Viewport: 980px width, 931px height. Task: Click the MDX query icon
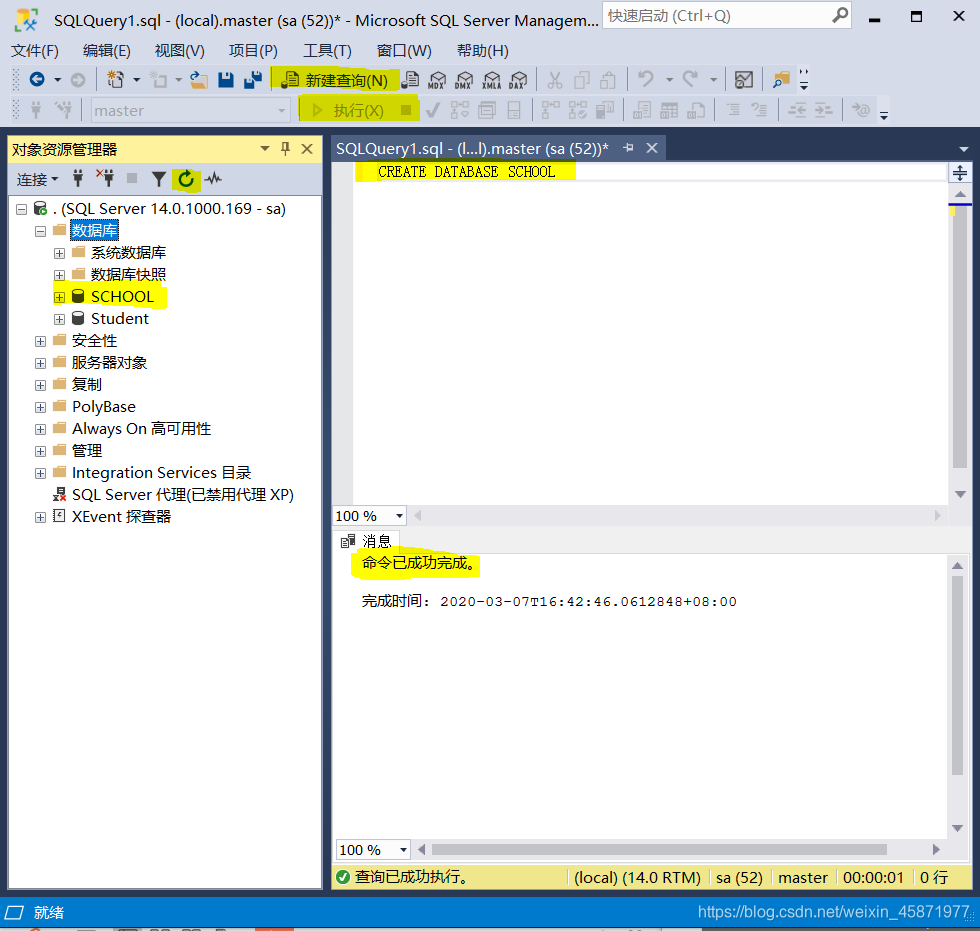pos(437,80)
